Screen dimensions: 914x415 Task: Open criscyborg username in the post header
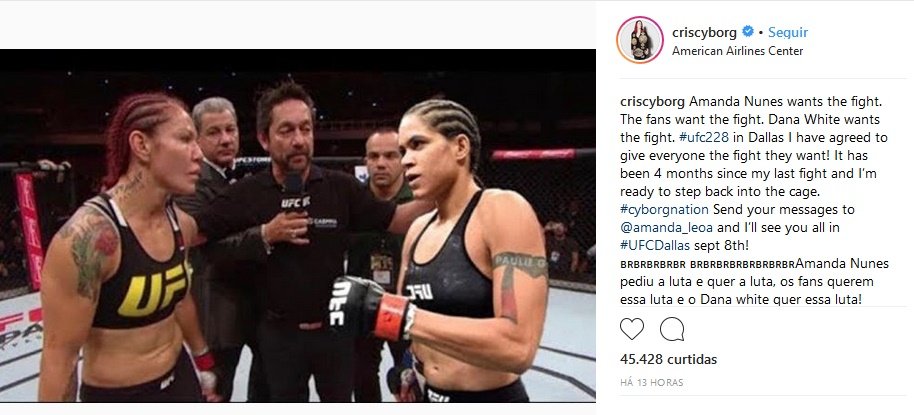coord(704,32)
